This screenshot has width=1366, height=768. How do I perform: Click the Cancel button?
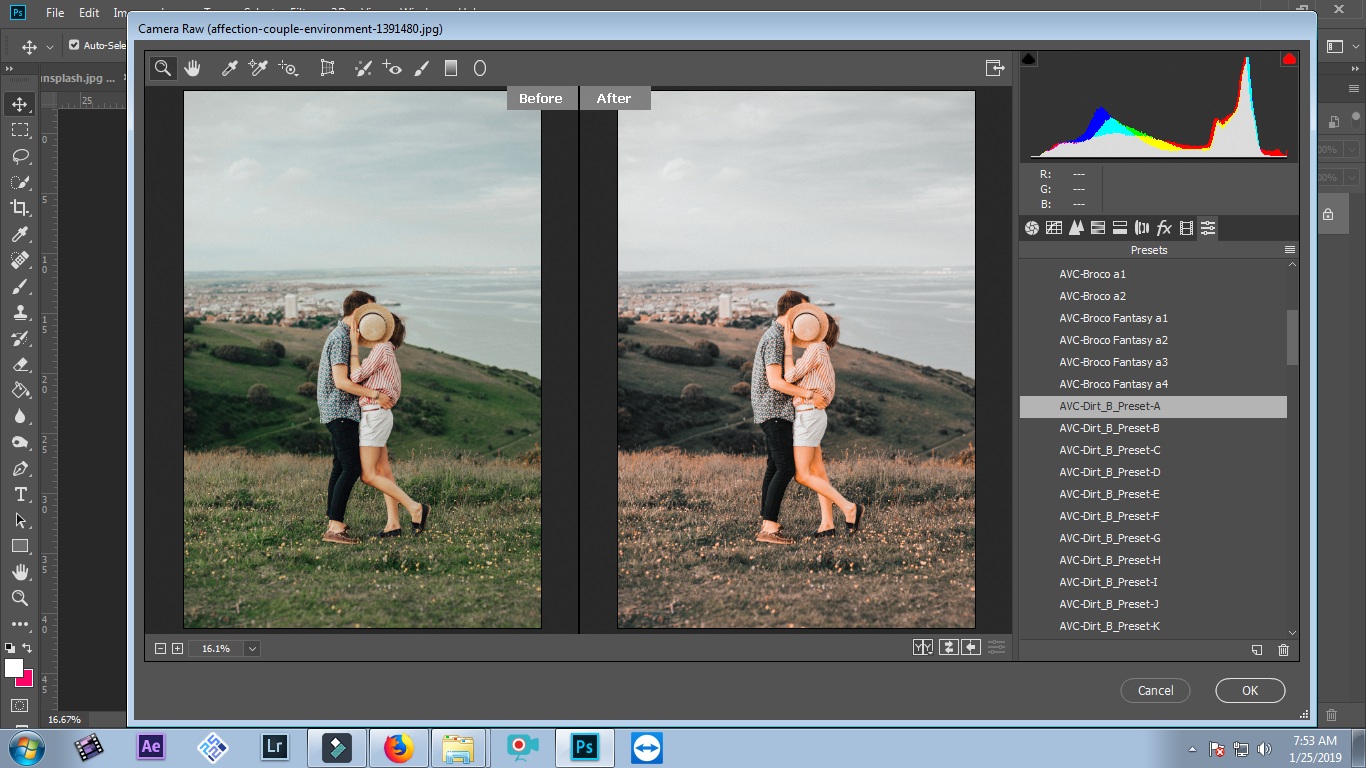tap(1155, 690)
